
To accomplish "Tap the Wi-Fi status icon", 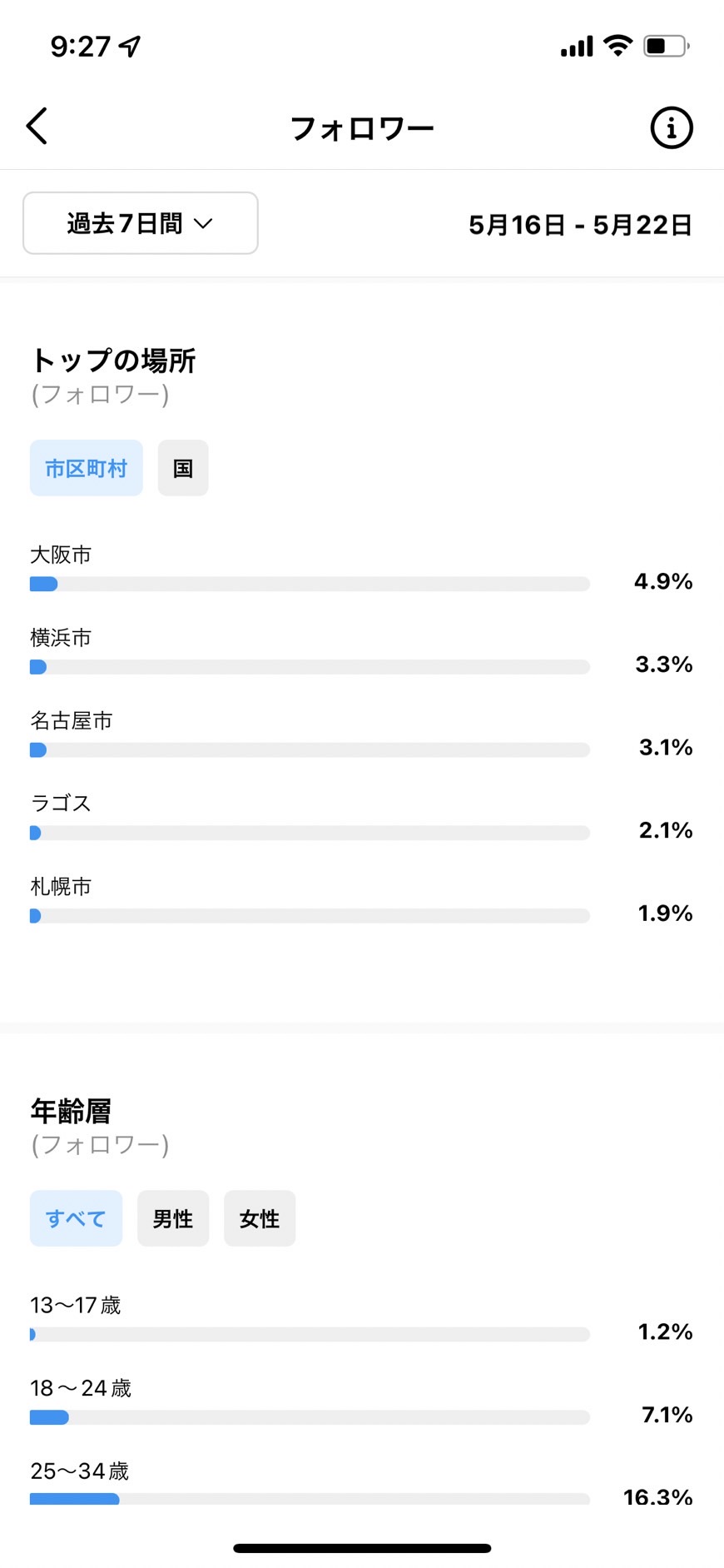I will pos(617,46).
